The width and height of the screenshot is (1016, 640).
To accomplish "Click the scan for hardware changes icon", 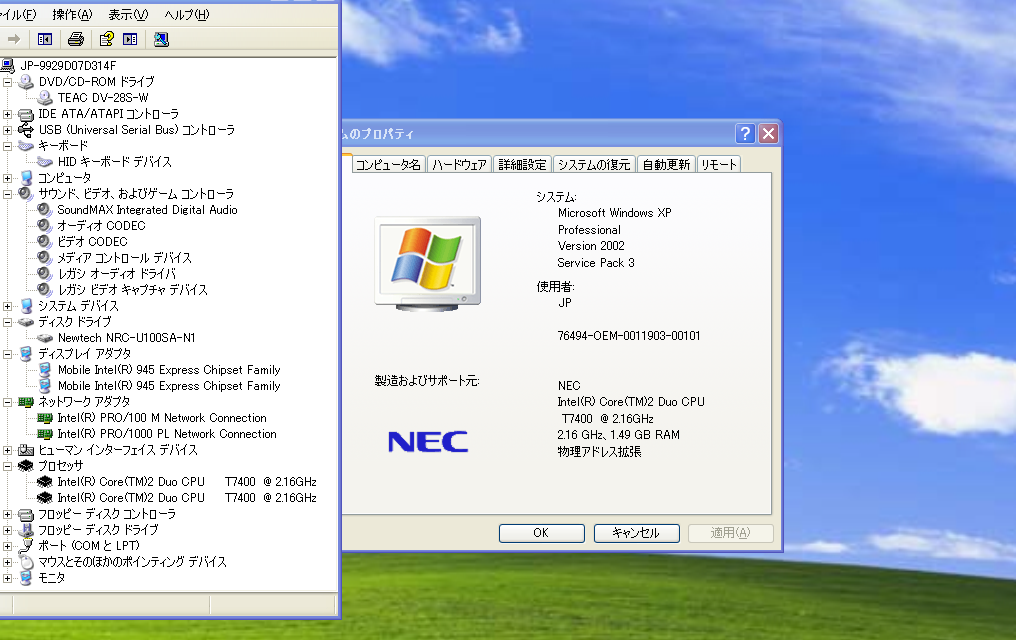I will 161,40.
